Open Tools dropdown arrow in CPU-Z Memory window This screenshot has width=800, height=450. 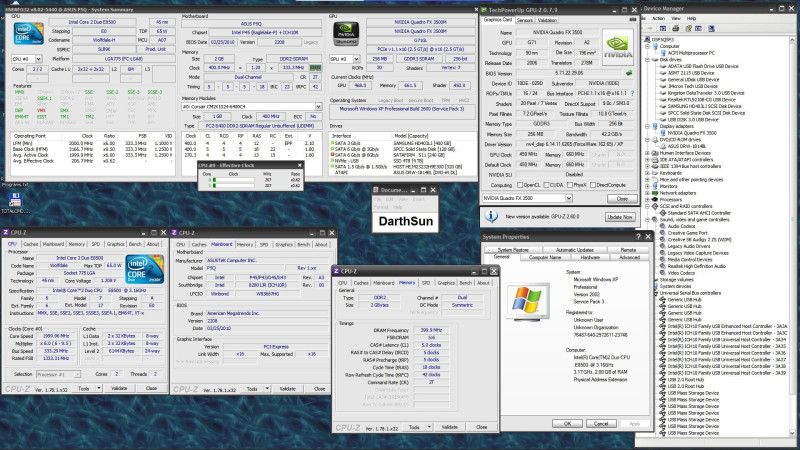click(x=429, y=427)
